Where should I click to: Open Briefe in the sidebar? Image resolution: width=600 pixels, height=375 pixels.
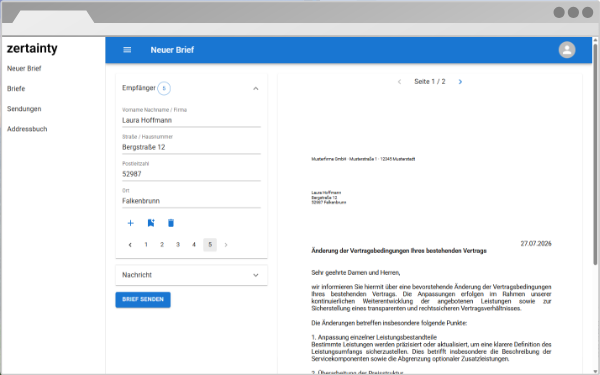click(16, 89)
